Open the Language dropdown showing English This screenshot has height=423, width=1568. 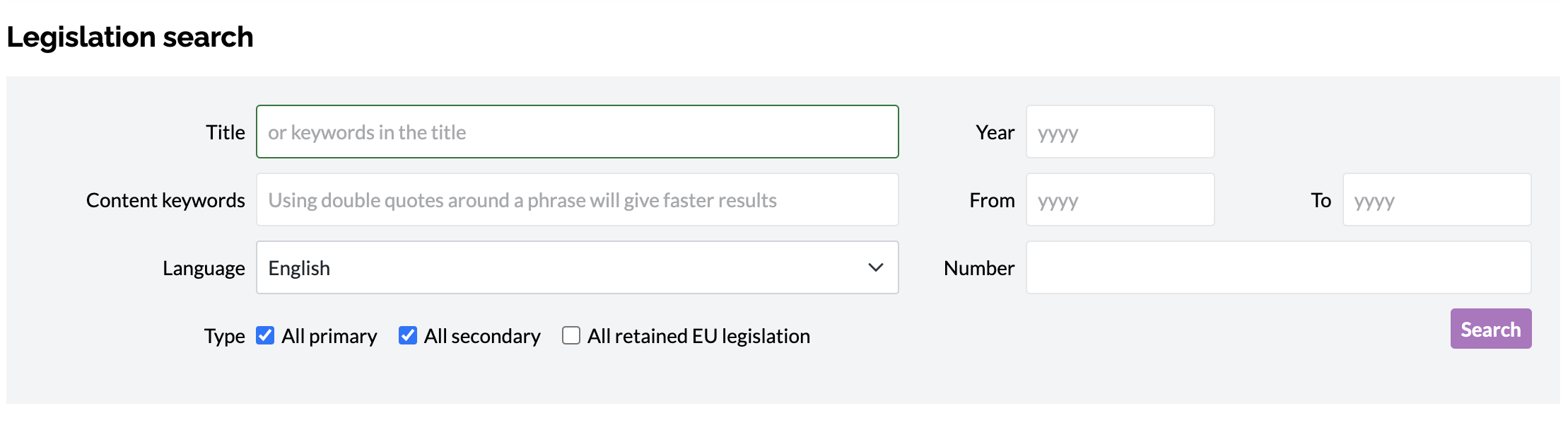click(566, 267)
